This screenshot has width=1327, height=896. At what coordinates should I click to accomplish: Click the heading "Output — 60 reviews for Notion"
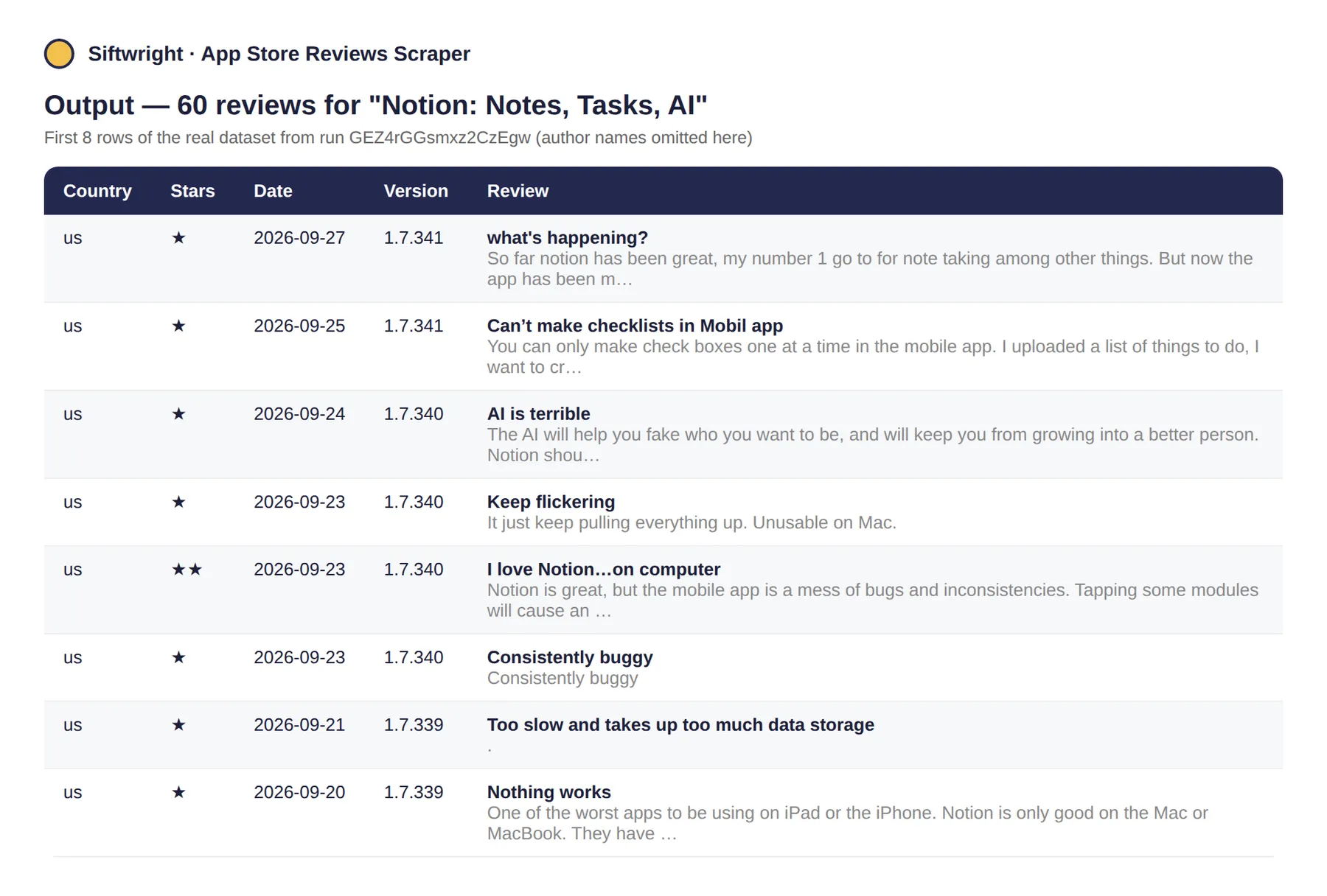(x=376, y=105)
